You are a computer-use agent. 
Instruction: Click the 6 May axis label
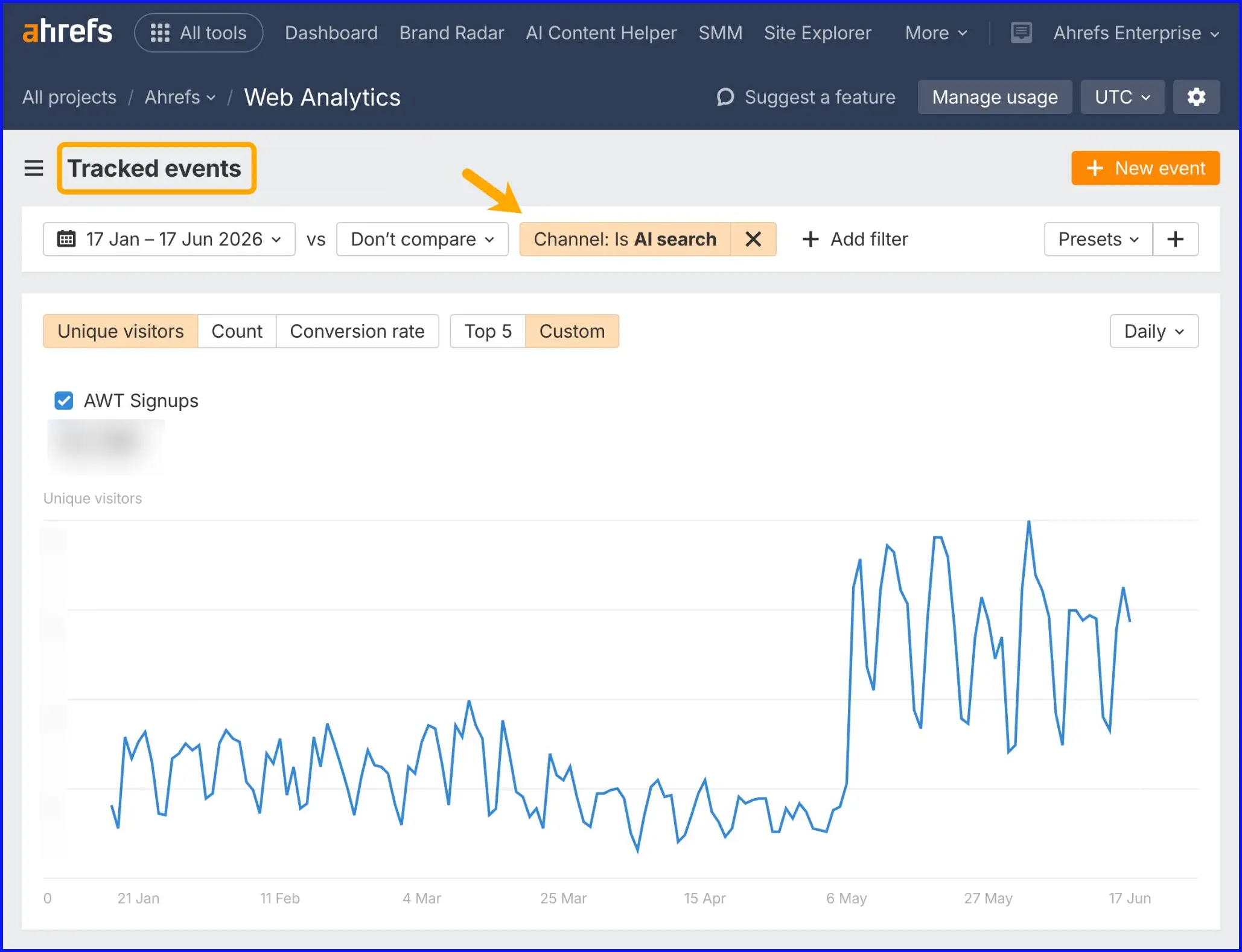point(846,898)
